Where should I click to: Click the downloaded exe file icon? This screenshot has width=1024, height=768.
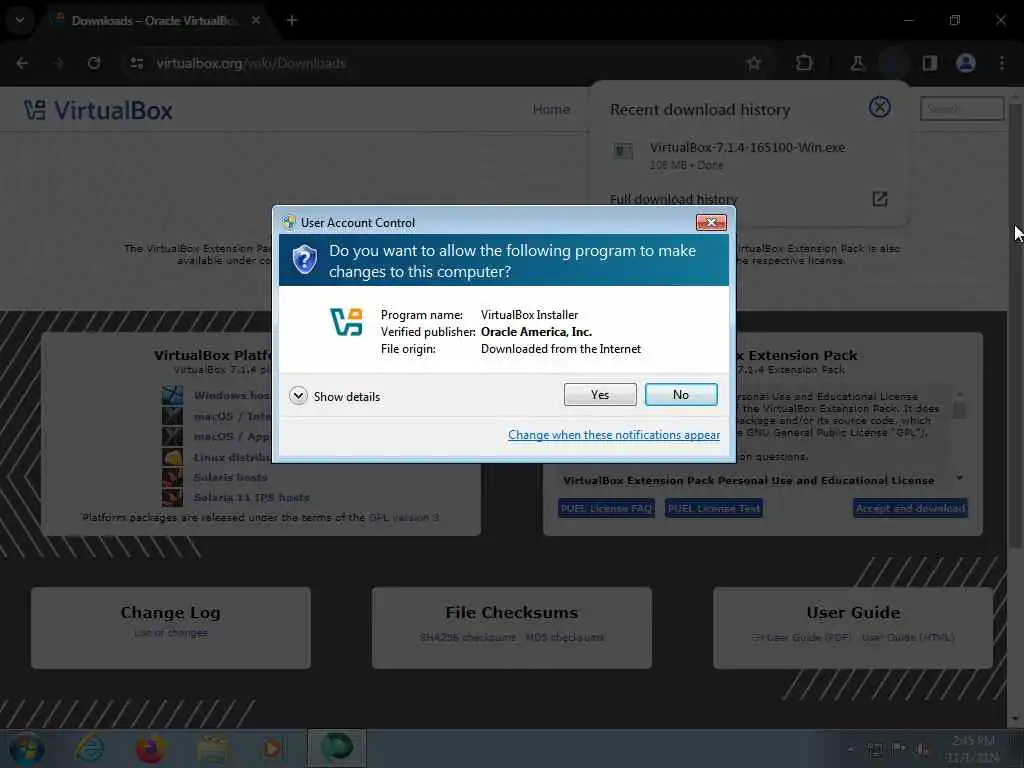[x=623, y=152]
